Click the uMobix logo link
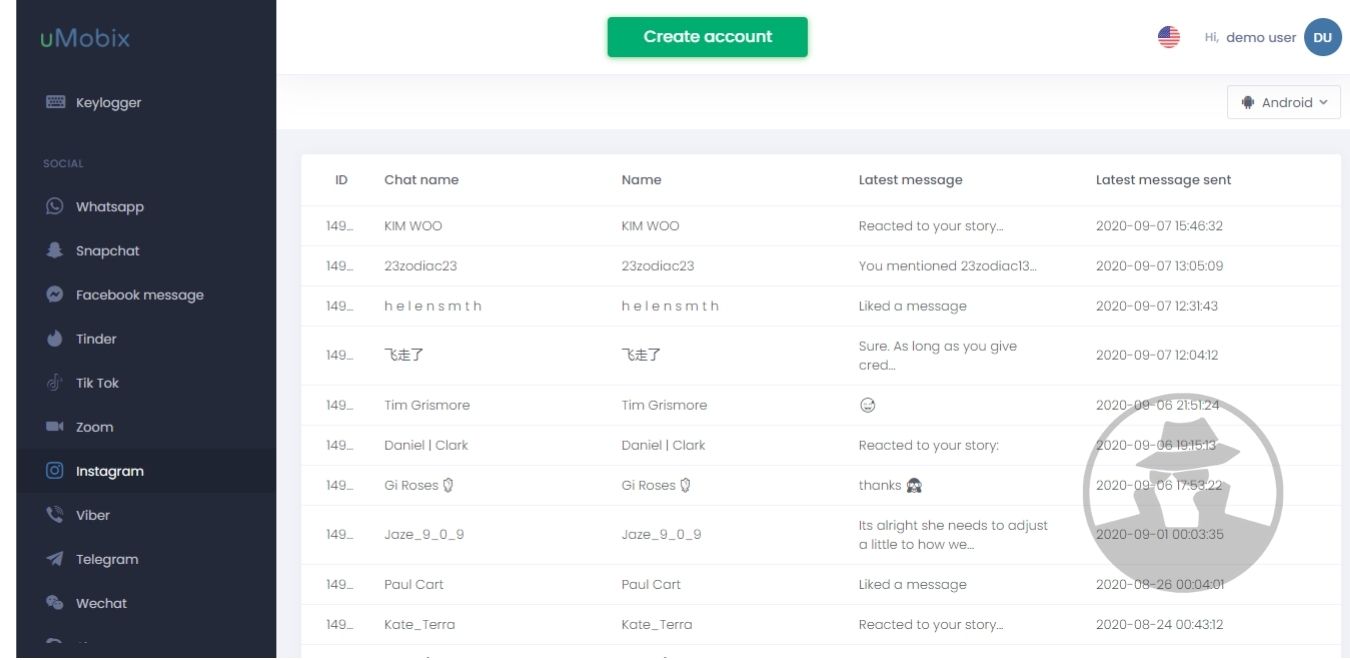The image size is (1350, 660). point(85,39)
